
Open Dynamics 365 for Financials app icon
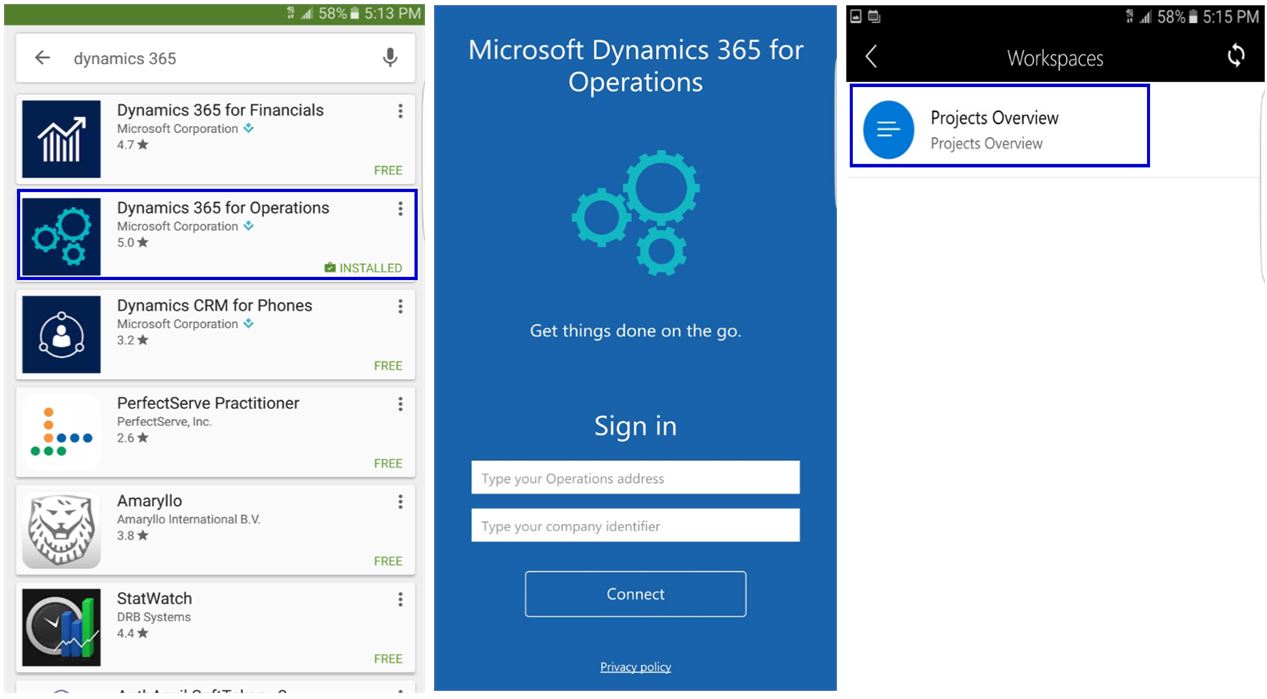(x=61, y=139)
